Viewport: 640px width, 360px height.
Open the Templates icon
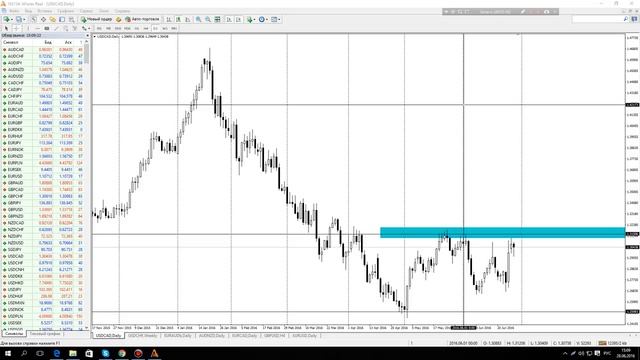pyautogui.click(x=274, y=19)
